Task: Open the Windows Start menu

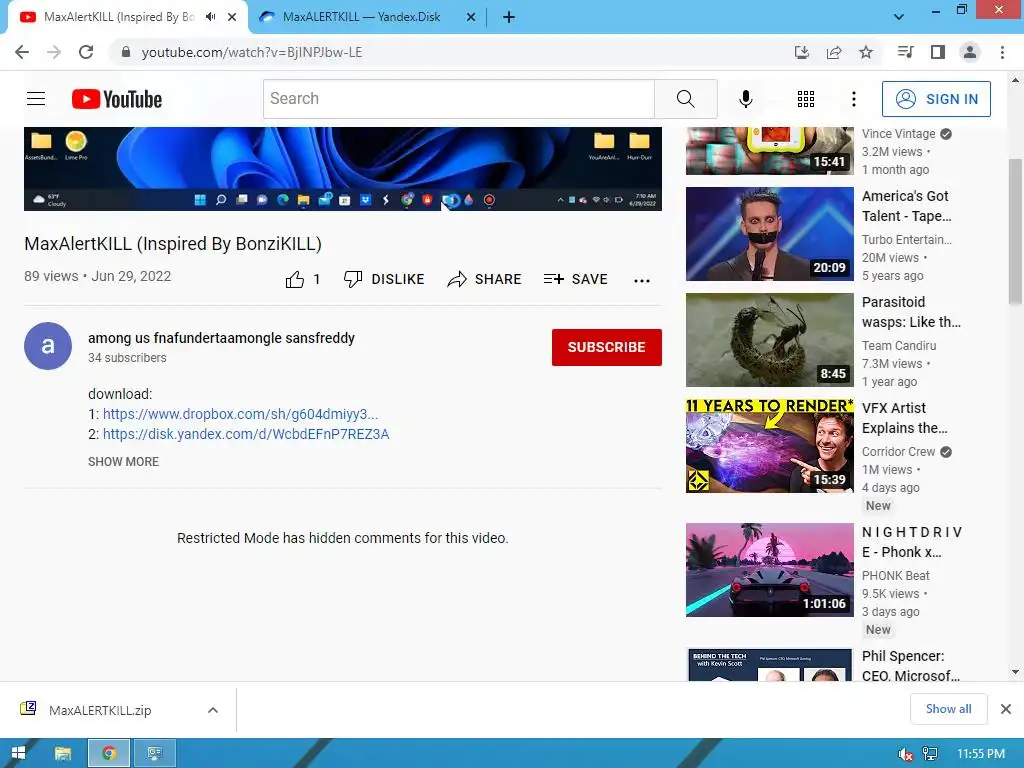Action: pos(18,754)
